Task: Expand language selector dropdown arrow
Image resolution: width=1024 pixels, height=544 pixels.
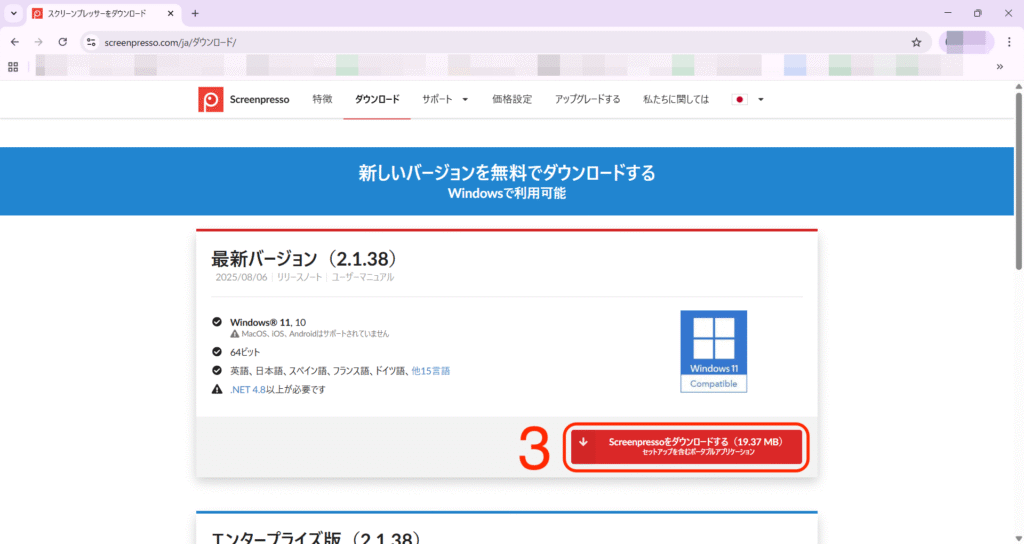Action: point(761,100)
